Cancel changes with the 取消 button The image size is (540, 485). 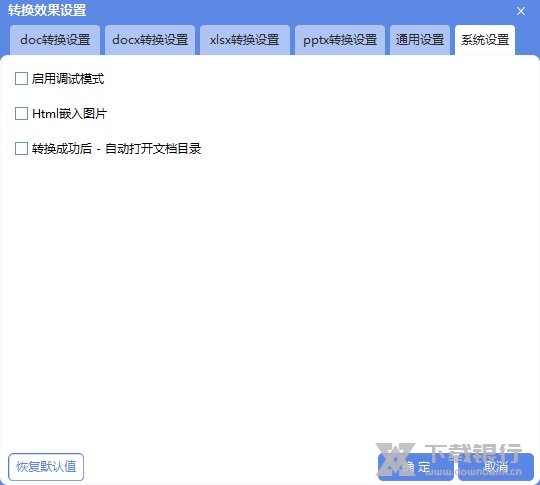point(496,467)
